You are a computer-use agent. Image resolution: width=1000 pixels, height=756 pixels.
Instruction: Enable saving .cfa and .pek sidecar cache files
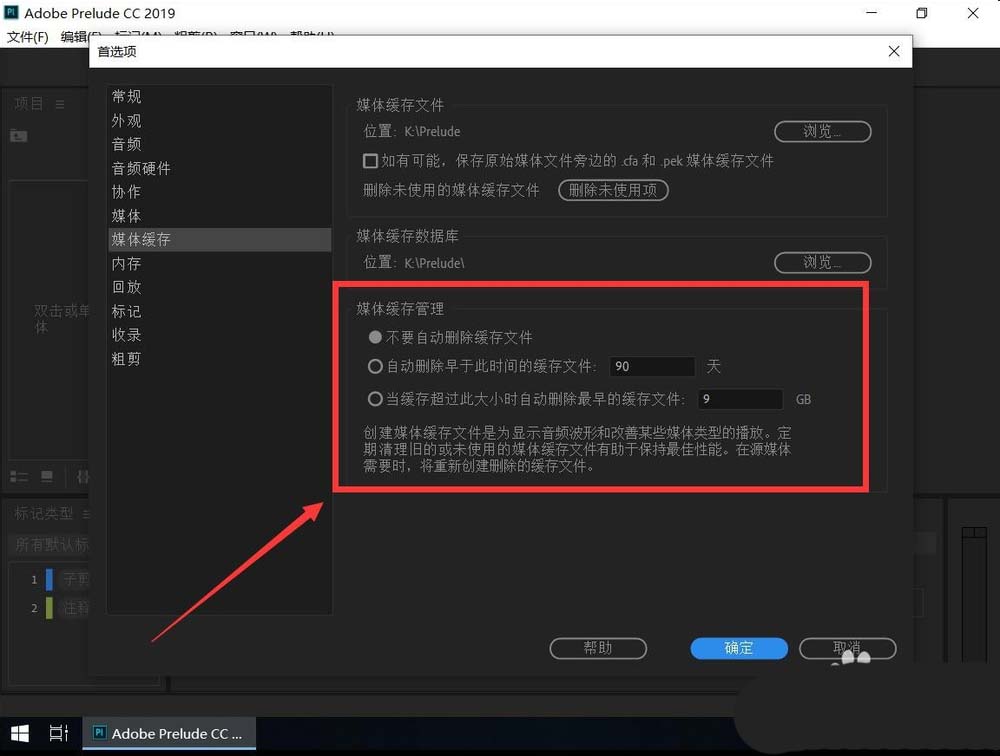369,161
